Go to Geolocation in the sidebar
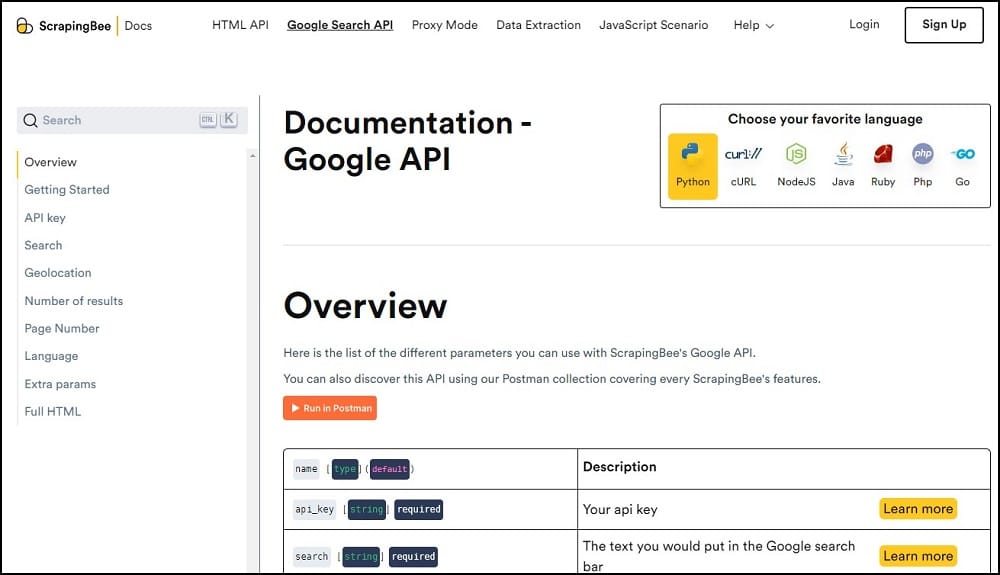The image size is (1000, 575). (58, 273)
